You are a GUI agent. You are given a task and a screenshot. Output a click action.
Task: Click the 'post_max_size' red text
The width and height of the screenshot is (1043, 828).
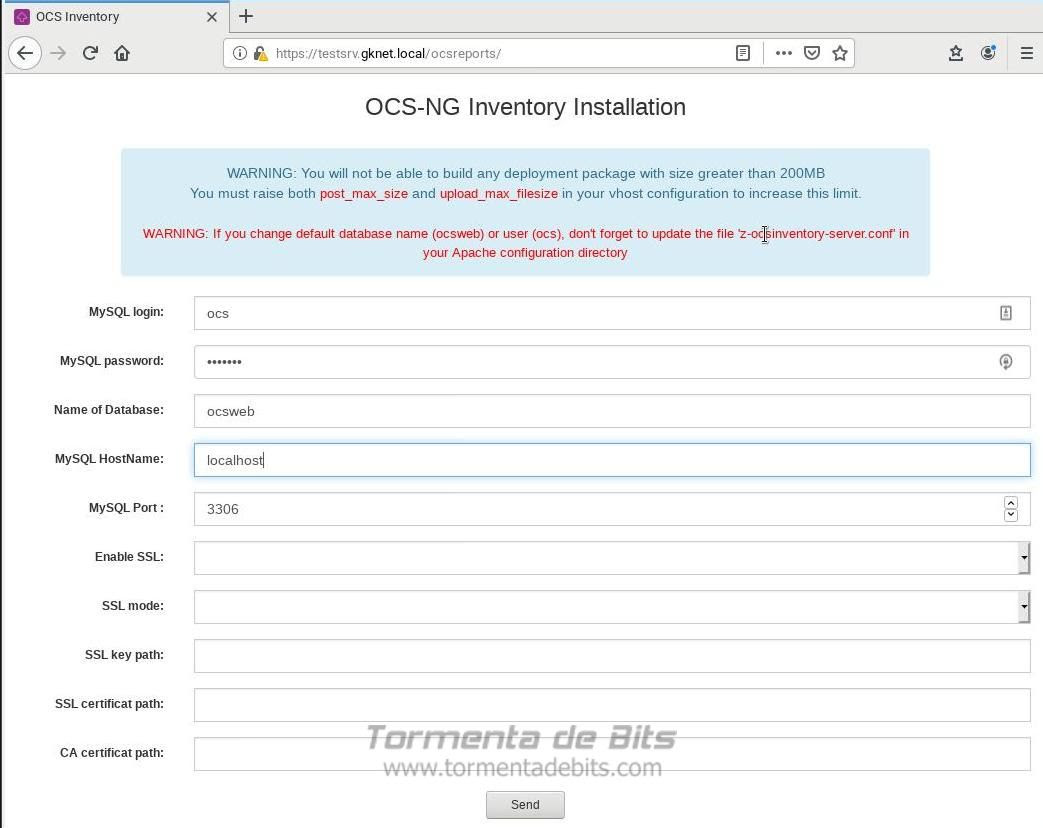364,194
